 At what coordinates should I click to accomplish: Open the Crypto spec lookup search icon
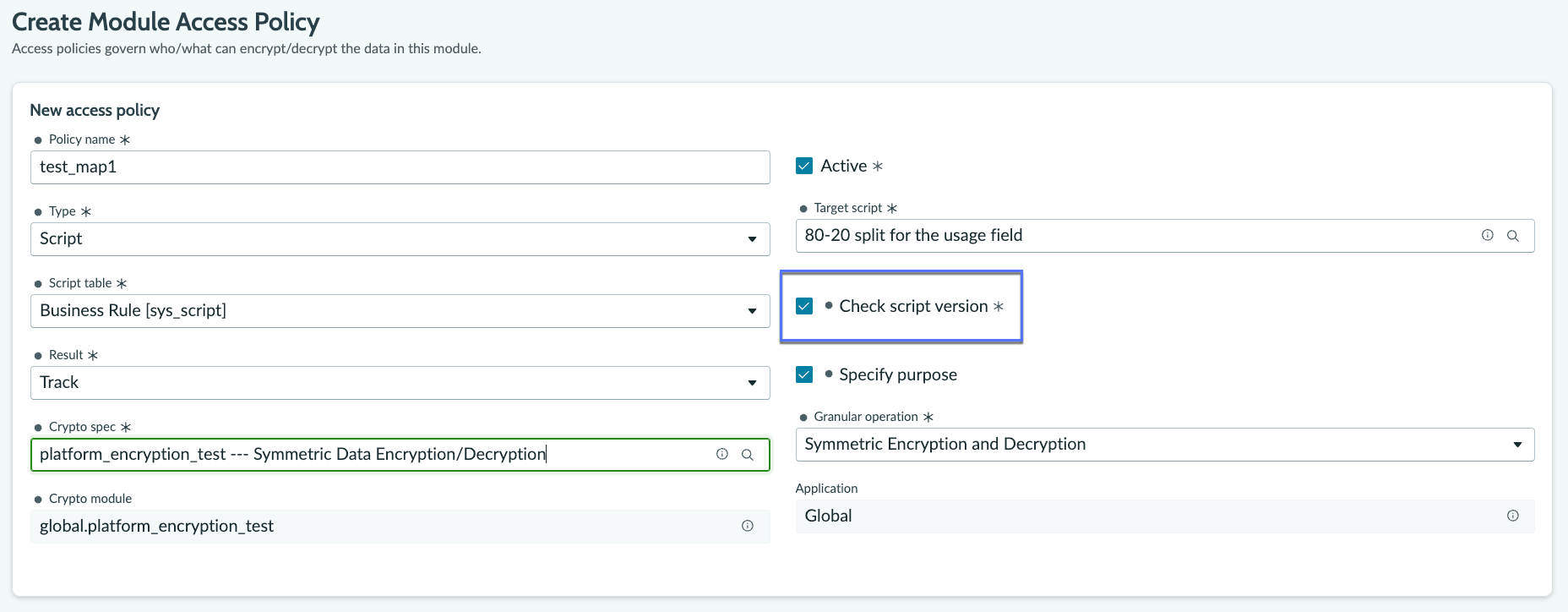(747, 455)
